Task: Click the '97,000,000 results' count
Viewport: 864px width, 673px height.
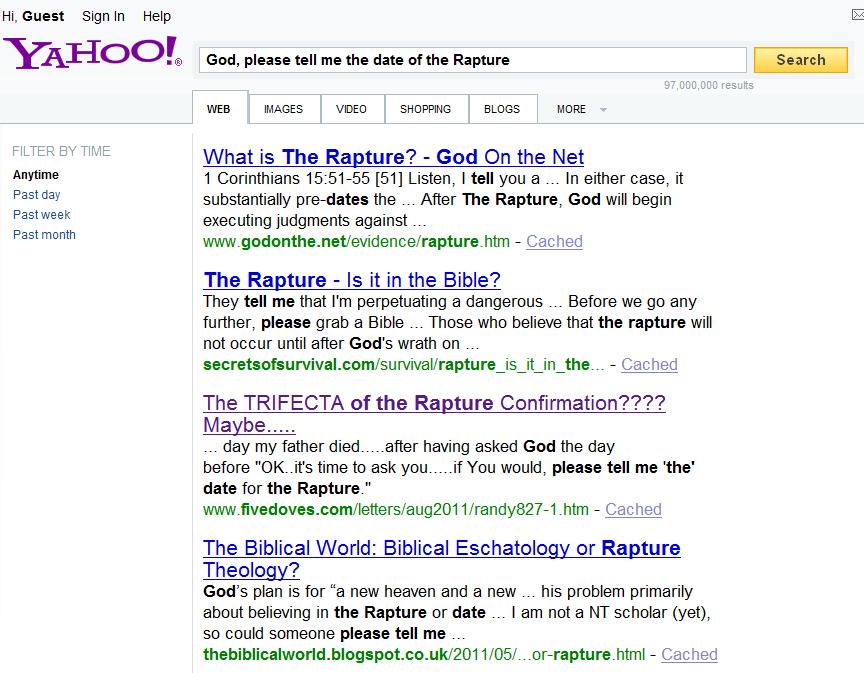Action: [x=708, y=85]
